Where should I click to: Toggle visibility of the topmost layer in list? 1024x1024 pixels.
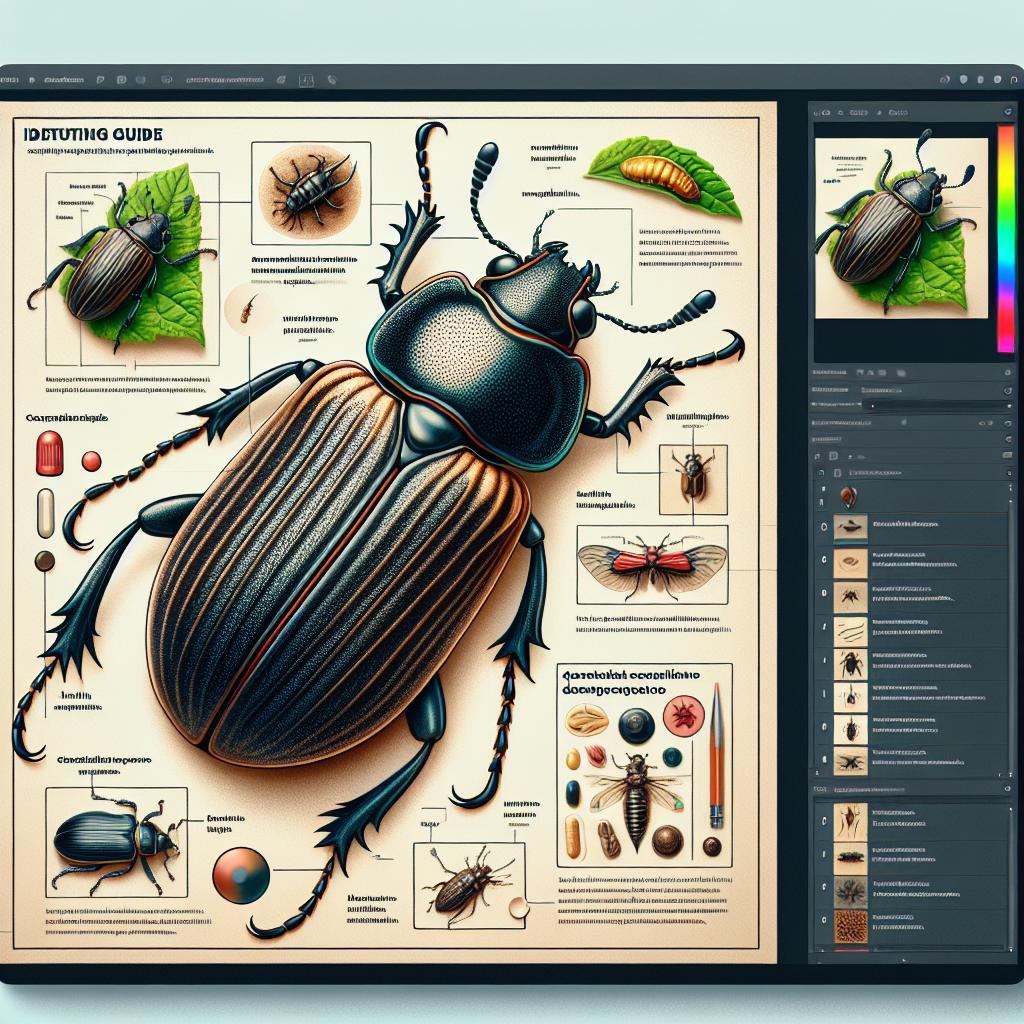tap(823, 529)
